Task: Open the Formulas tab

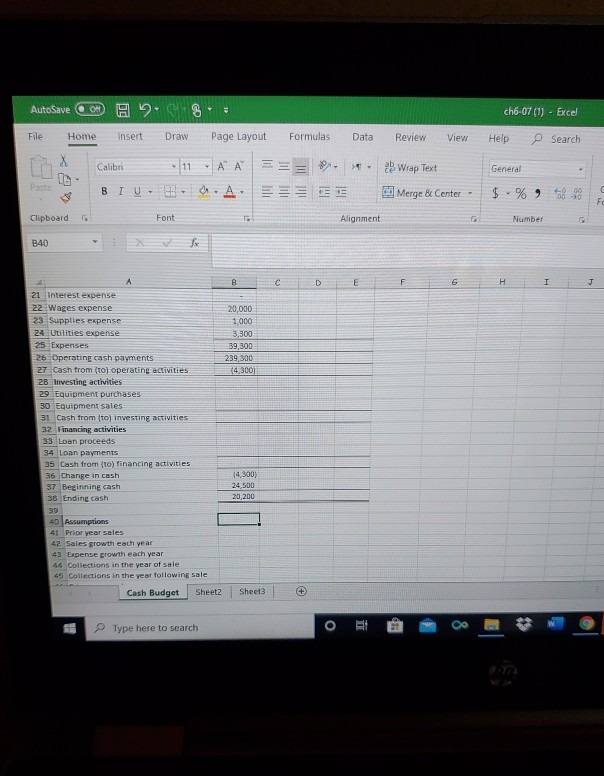Action: [309, 137]
